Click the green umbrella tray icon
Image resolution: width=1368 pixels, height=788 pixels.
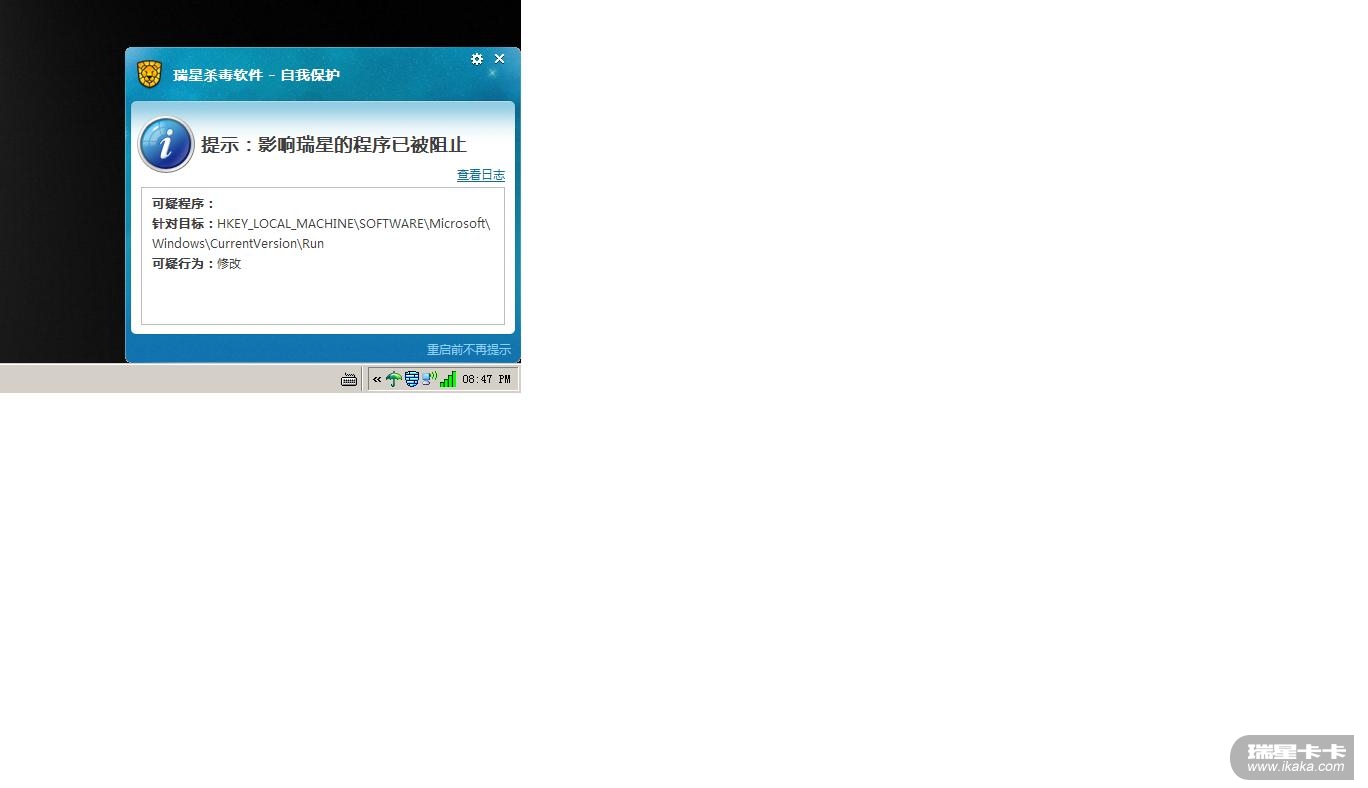tap(394, 379)
